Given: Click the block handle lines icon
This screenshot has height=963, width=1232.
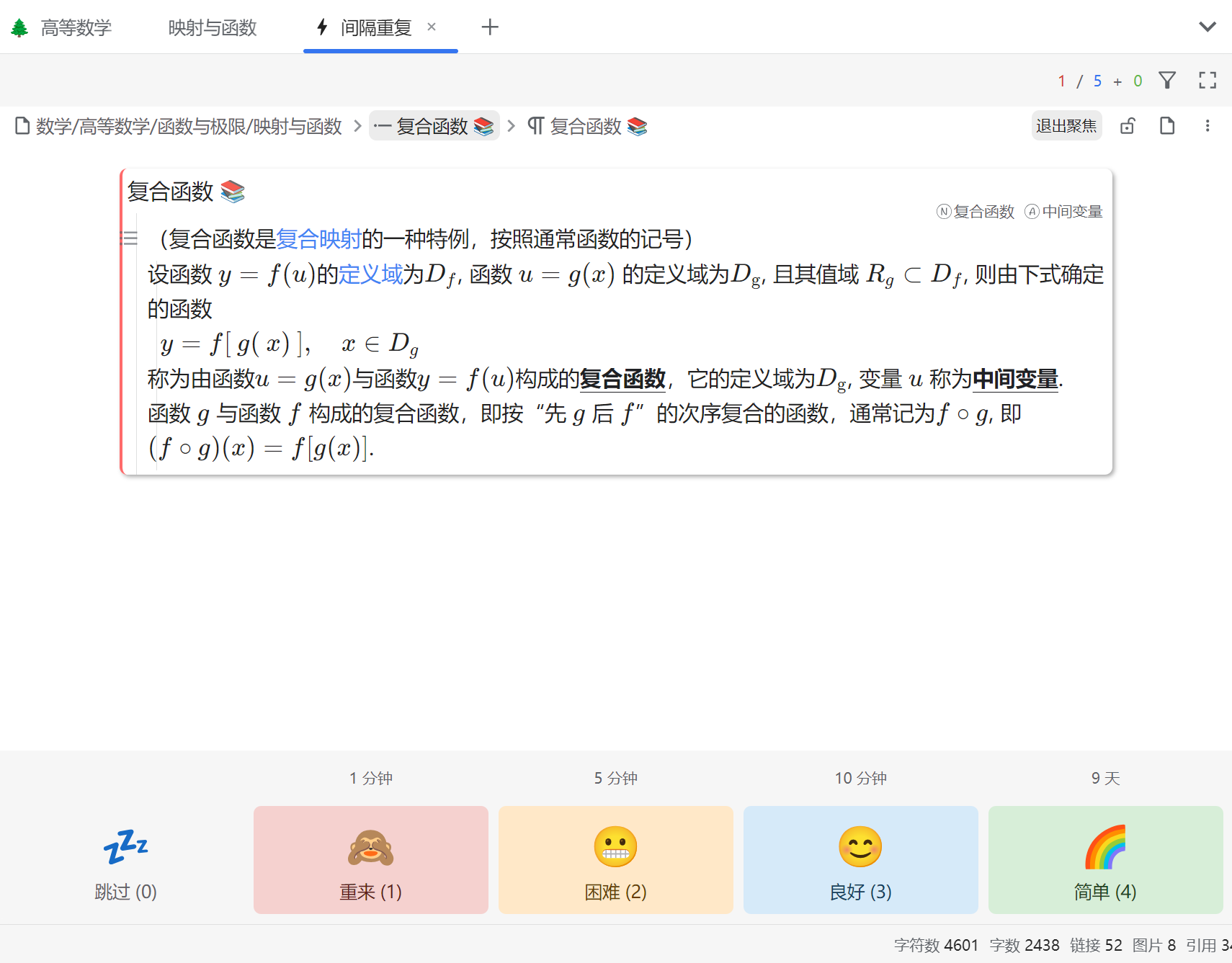Looking at the screenshot, I should (x=130, y=238).
